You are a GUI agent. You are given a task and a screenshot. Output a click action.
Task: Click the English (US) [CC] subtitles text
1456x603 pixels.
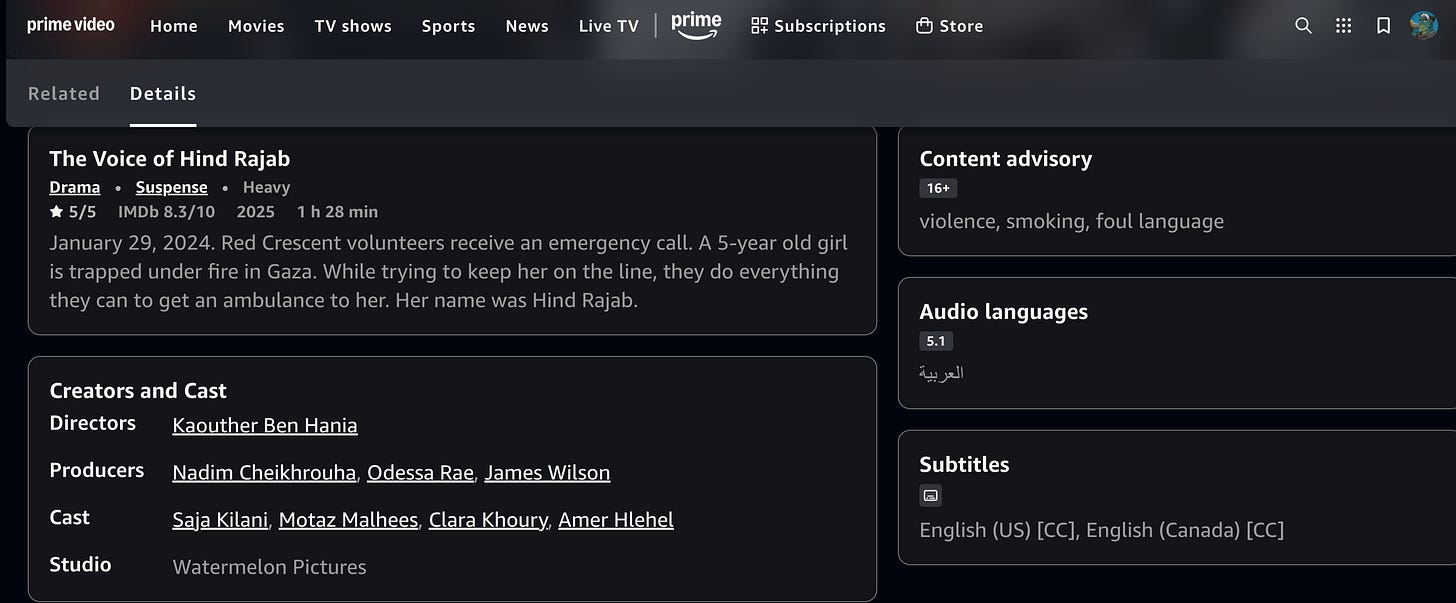997,530
